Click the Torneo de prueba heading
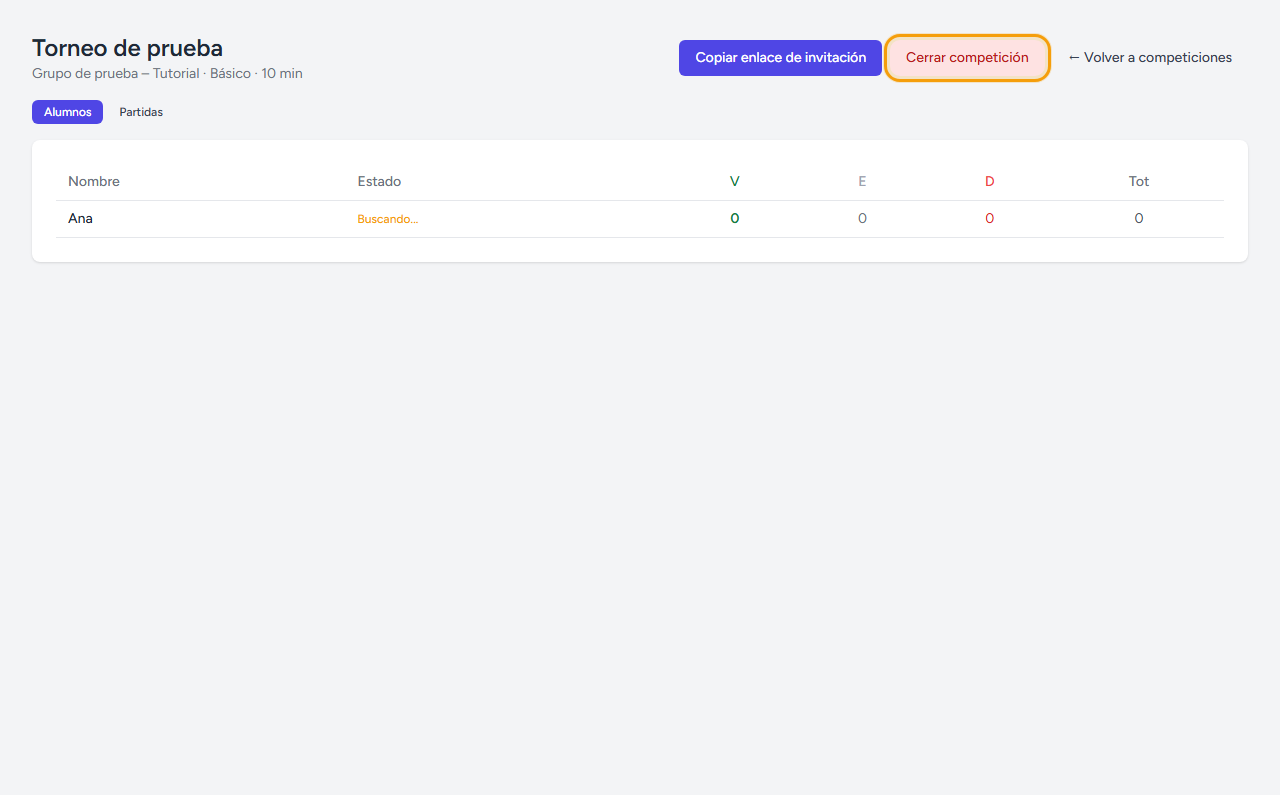 [127, 48]
